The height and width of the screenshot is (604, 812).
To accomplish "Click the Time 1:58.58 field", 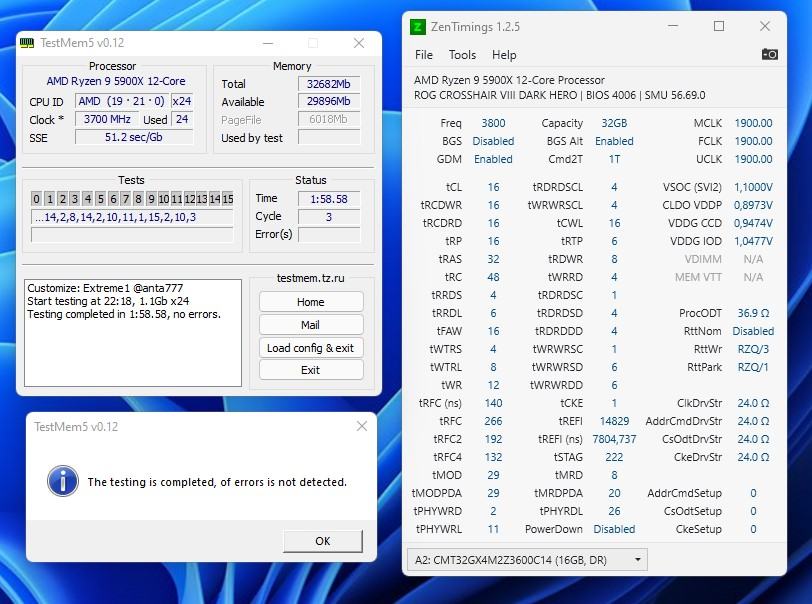I will (x=328, y=199).
